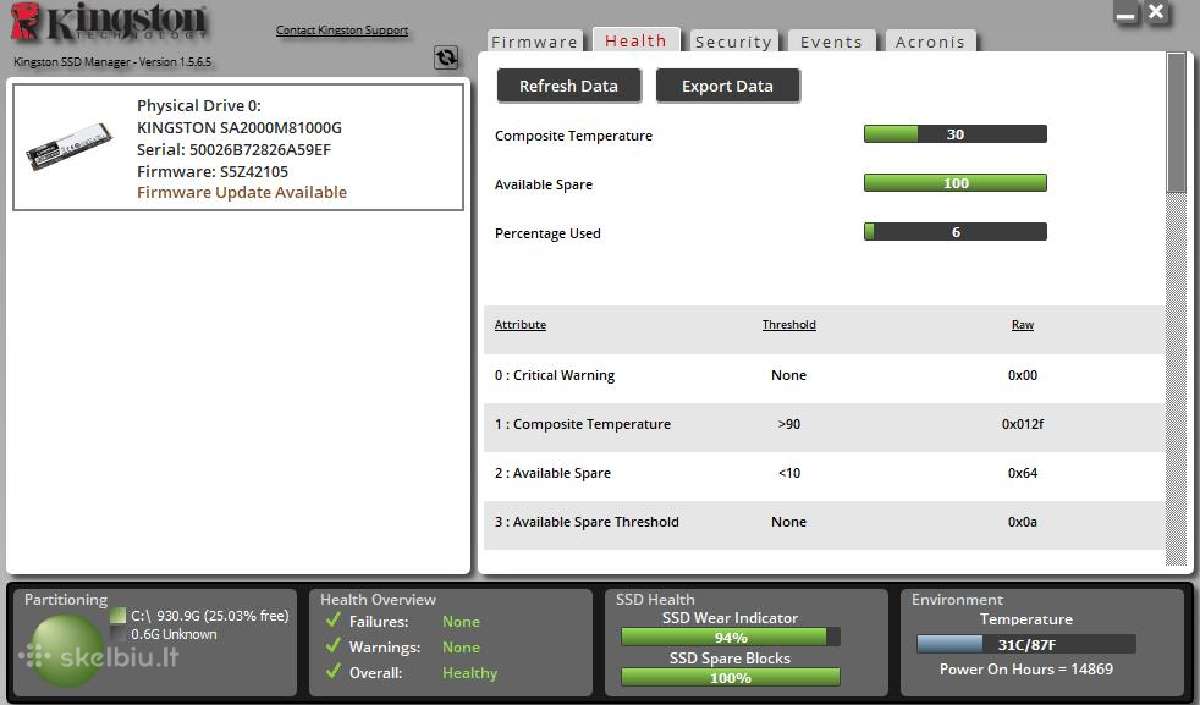Click the Failures green checkmark icon
This screenshot has height=705, width=1200.
click(333, 621)
